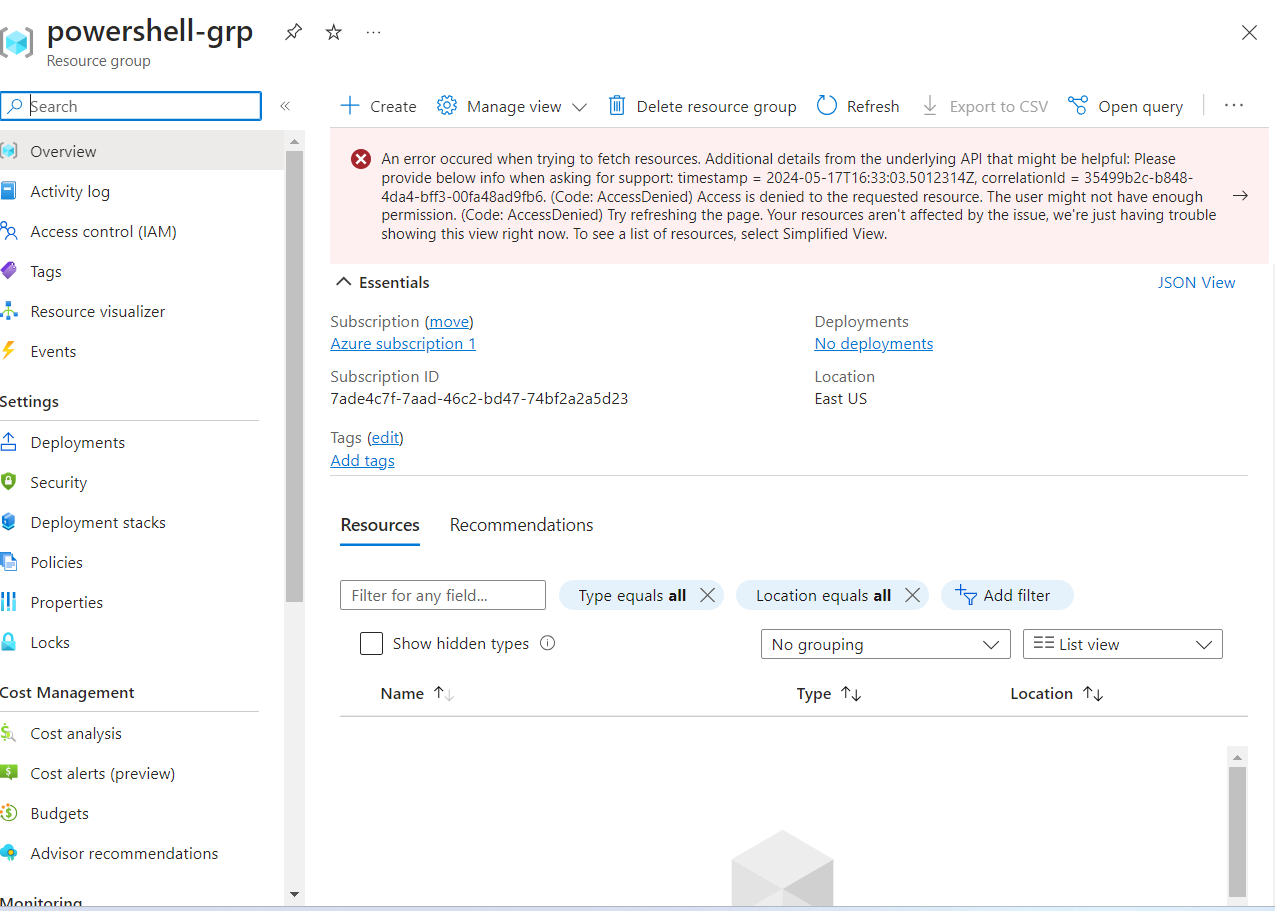Click the resource list scrollbar thumb
Screen dimensions: 1275x911
1237,831
